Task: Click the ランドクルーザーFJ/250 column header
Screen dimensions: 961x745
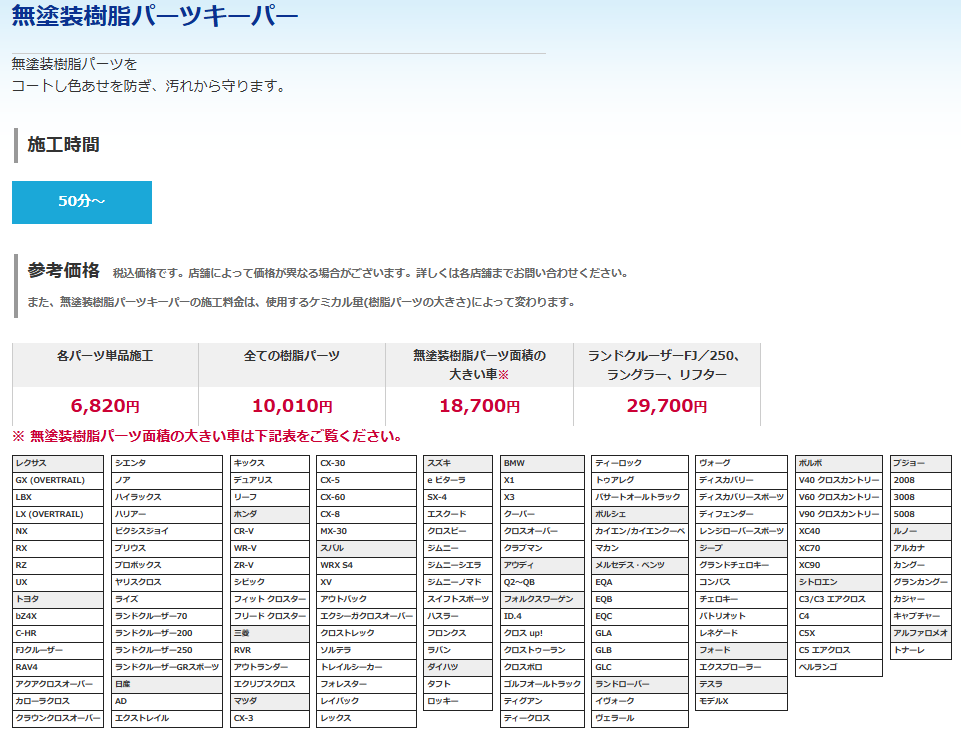Action: (x=666, y=365)
